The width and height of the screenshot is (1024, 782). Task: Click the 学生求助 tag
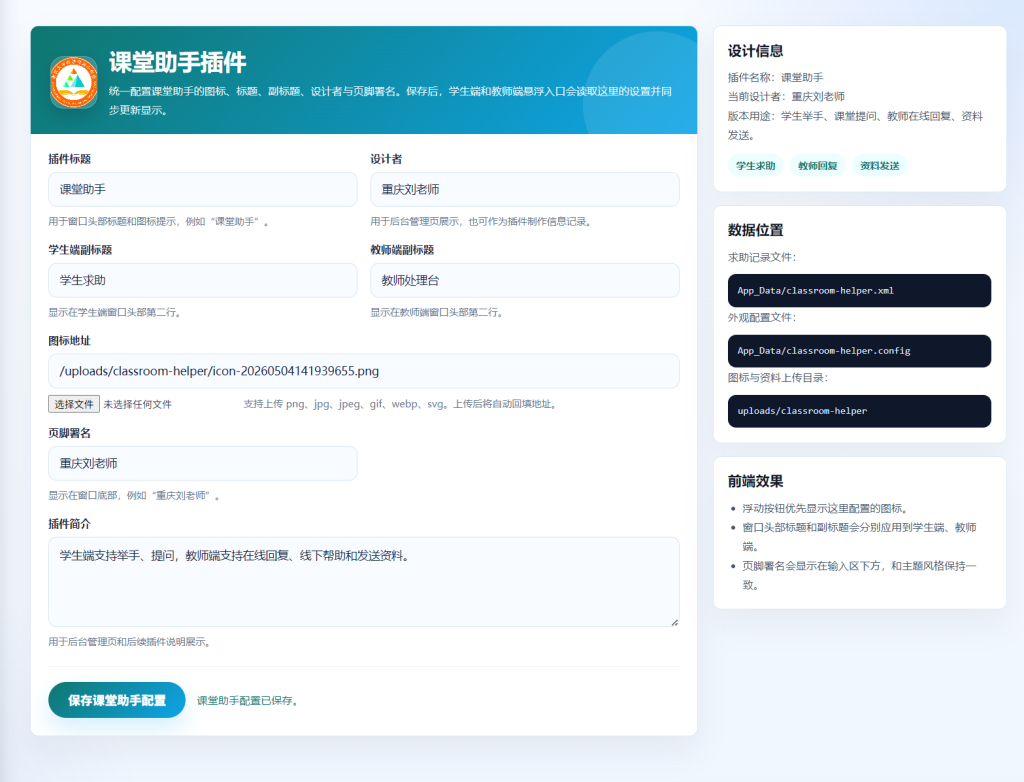point(756,165)
